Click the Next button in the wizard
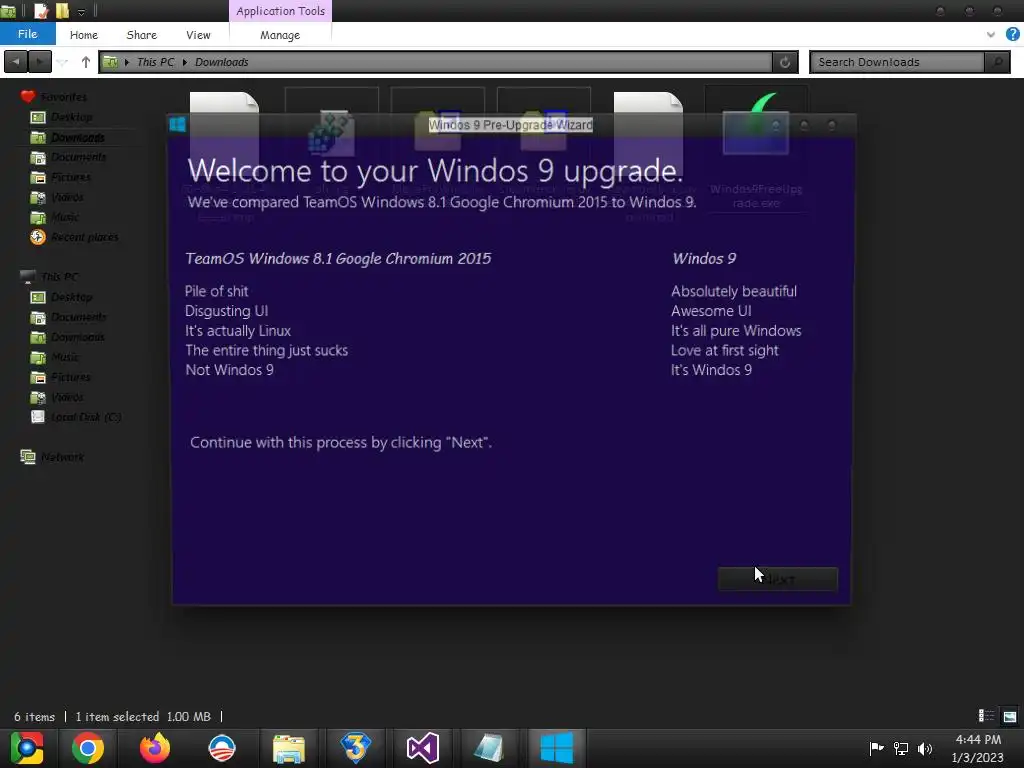 tap(777, 579)
